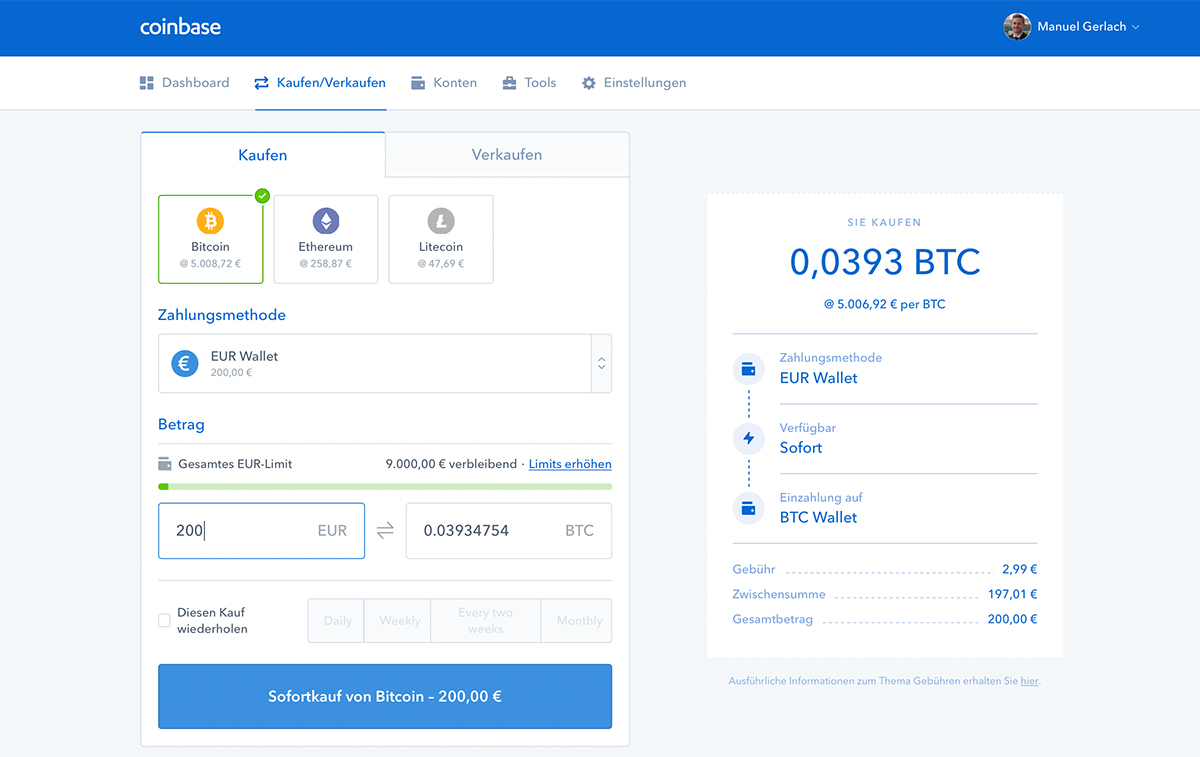This screenshot has width=1200, height=757.
Task: Choose Daily repeat frequency
Action: [338, 621]
